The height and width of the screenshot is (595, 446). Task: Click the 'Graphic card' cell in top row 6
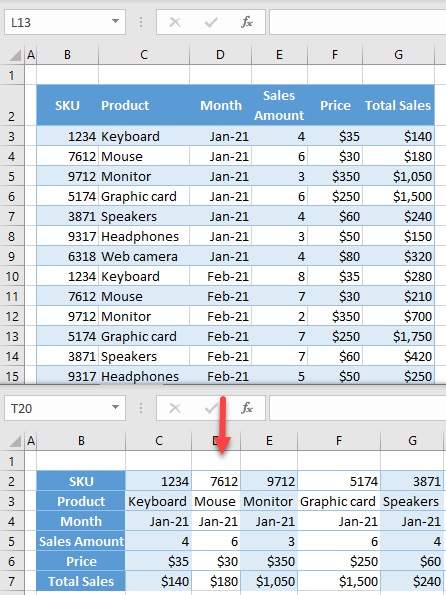pos(144,197)
